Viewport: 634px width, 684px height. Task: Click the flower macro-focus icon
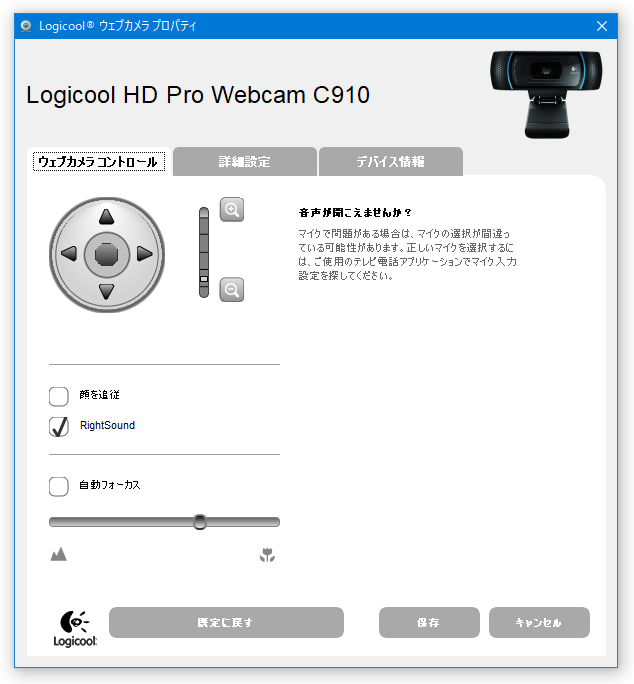pyautogui.click(x=267, y=555)
